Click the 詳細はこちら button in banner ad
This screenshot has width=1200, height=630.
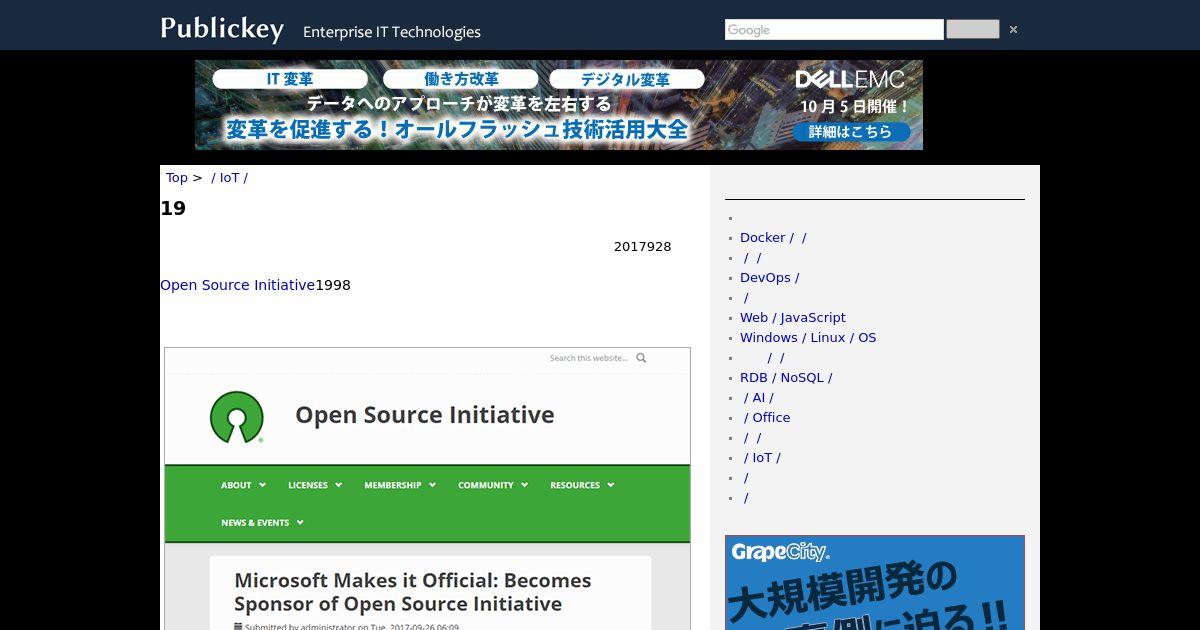(x=851, y=131)
